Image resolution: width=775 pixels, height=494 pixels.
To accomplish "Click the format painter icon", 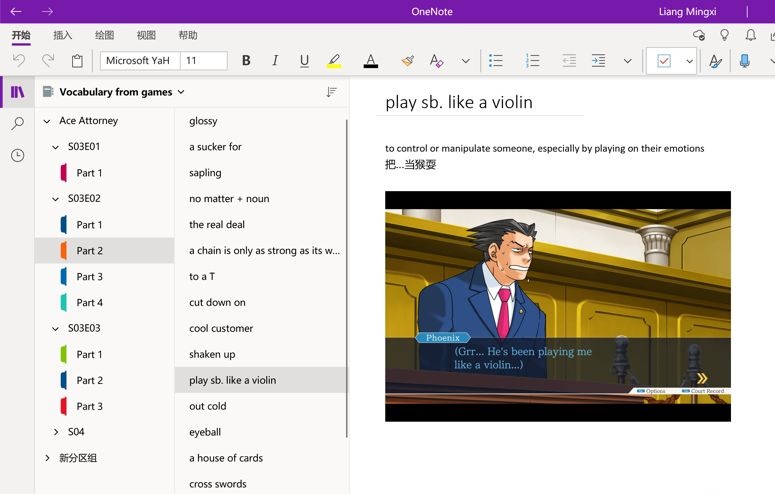I will click(407, 61).
